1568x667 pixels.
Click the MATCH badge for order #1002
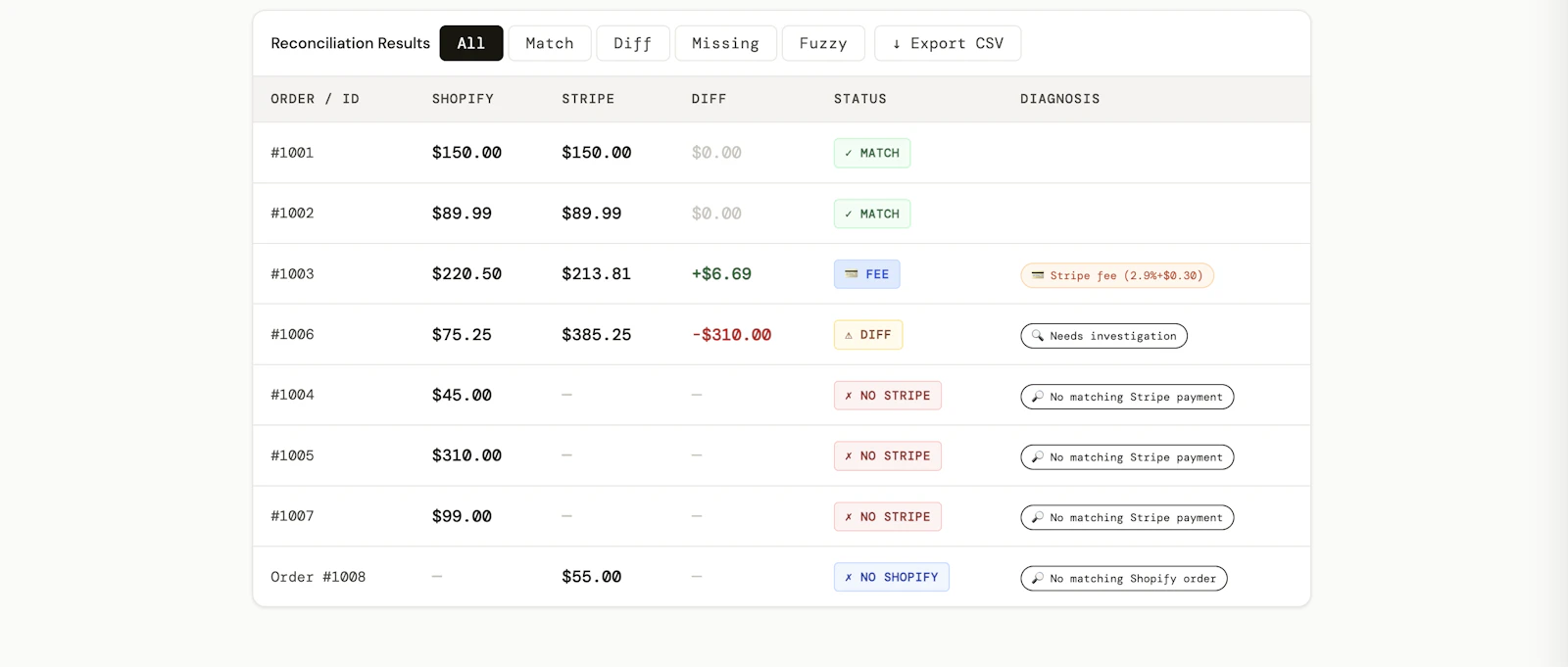tap(872, 214)
